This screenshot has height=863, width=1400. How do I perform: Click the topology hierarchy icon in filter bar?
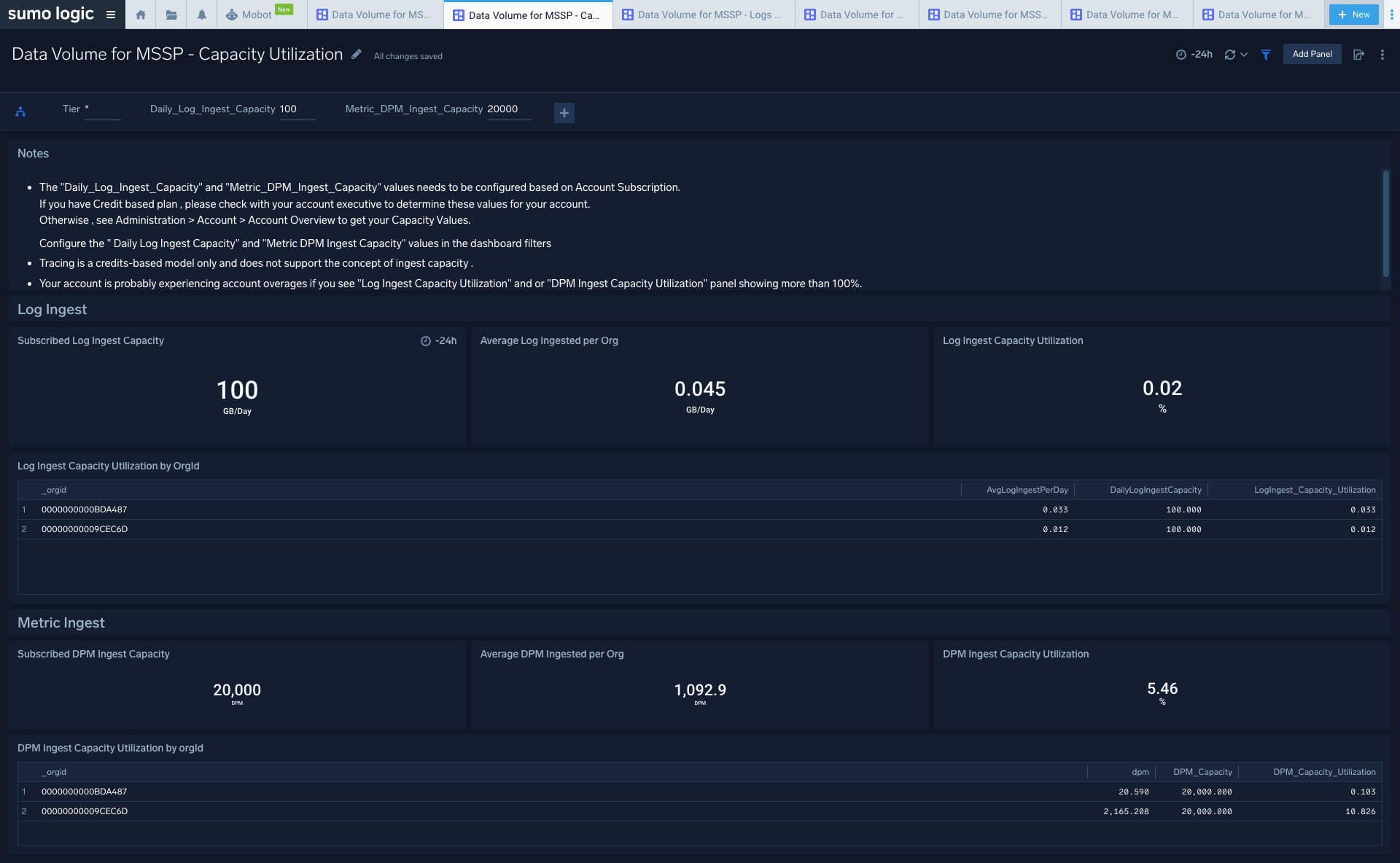(x=20, y=112)
